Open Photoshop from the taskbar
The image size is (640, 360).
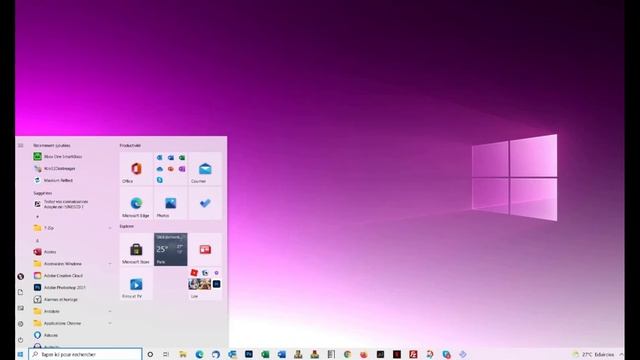tap(249, 354)
